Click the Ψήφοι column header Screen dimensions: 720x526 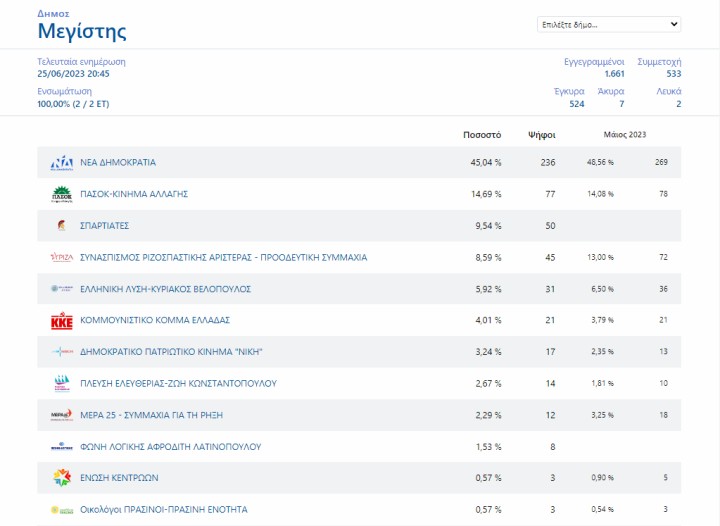pos(541,134)
